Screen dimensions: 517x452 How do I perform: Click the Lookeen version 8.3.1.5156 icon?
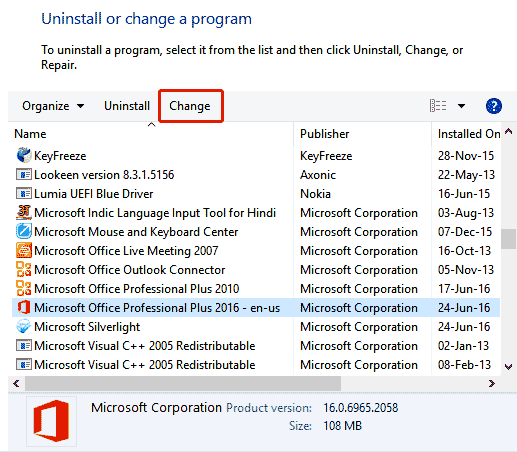point(24,174)
